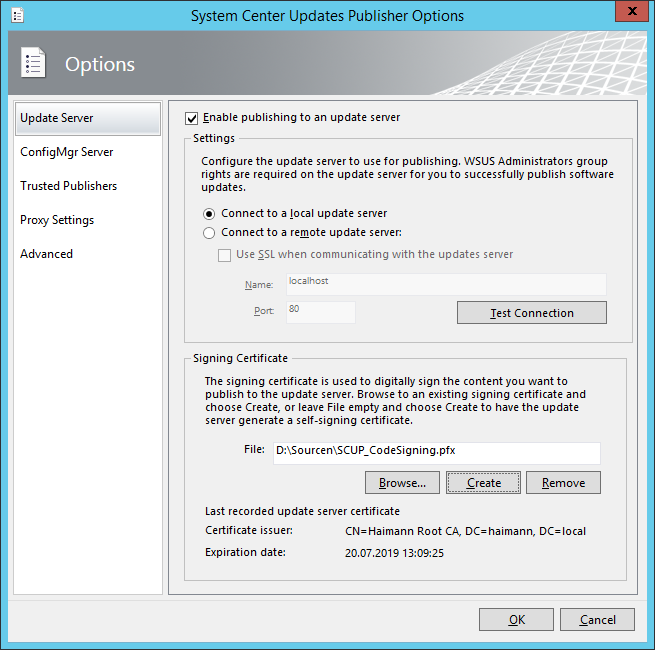Click the Options header list icon
655x650 pixels.
33,63
